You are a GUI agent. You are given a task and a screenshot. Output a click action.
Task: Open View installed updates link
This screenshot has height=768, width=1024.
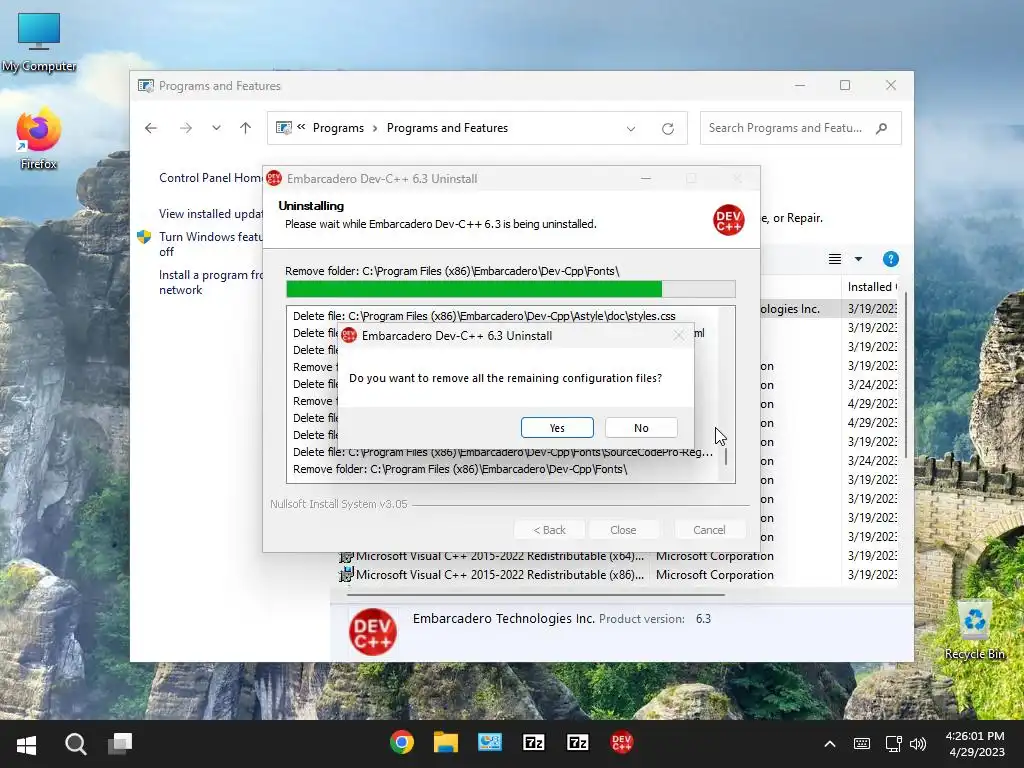click(210, 214)
